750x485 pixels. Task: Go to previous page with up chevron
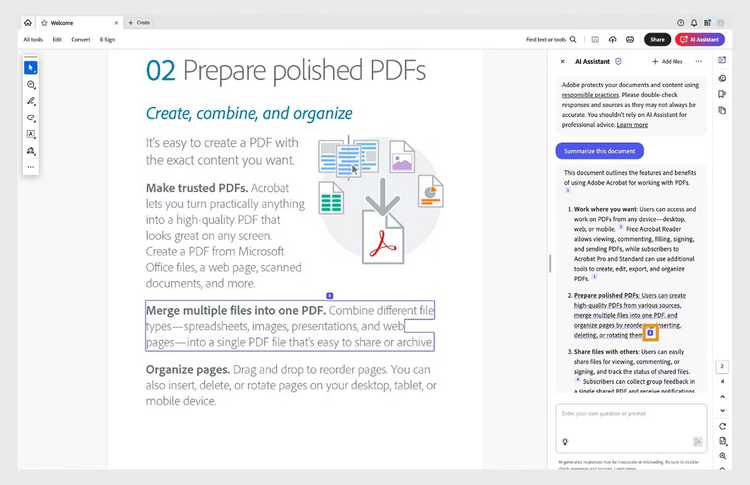coord(722,397)
